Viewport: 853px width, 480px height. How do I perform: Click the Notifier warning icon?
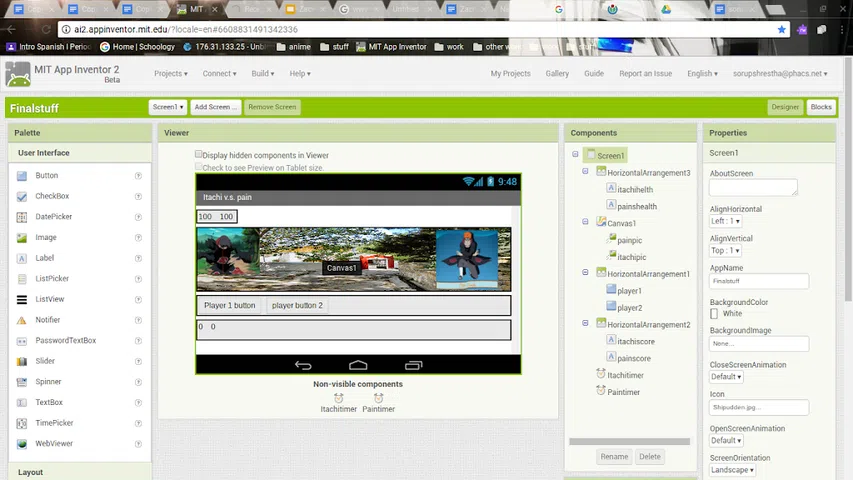(22, 320)
